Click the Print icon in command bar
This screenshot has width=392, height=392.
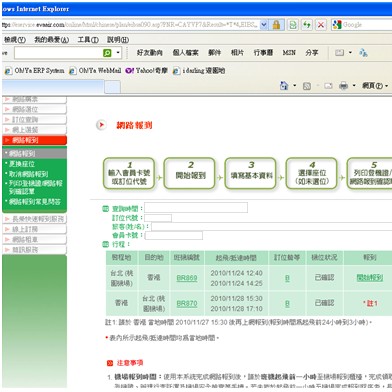point(343,86)
